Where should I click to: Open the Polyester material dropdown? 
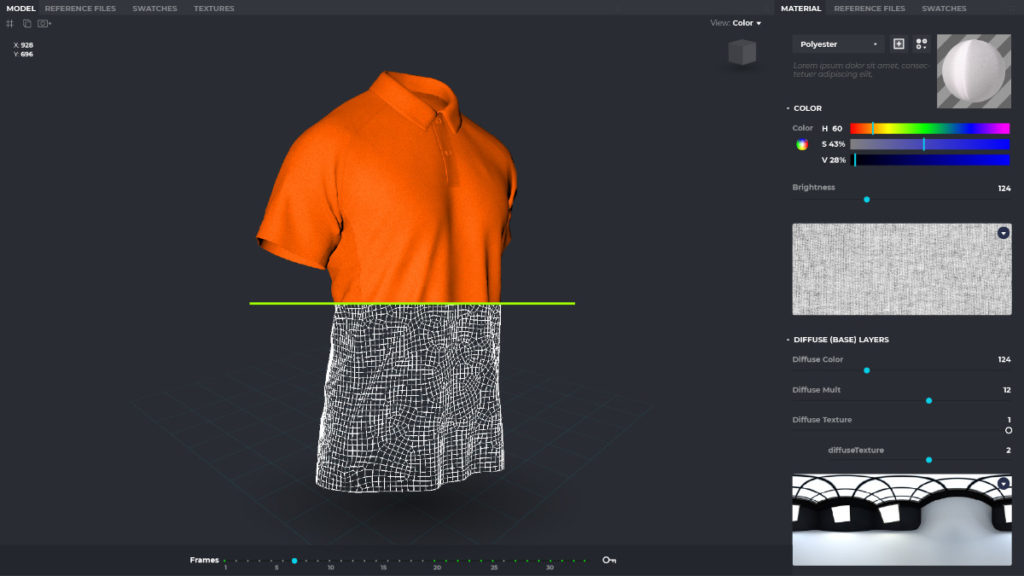click(838, 44)
